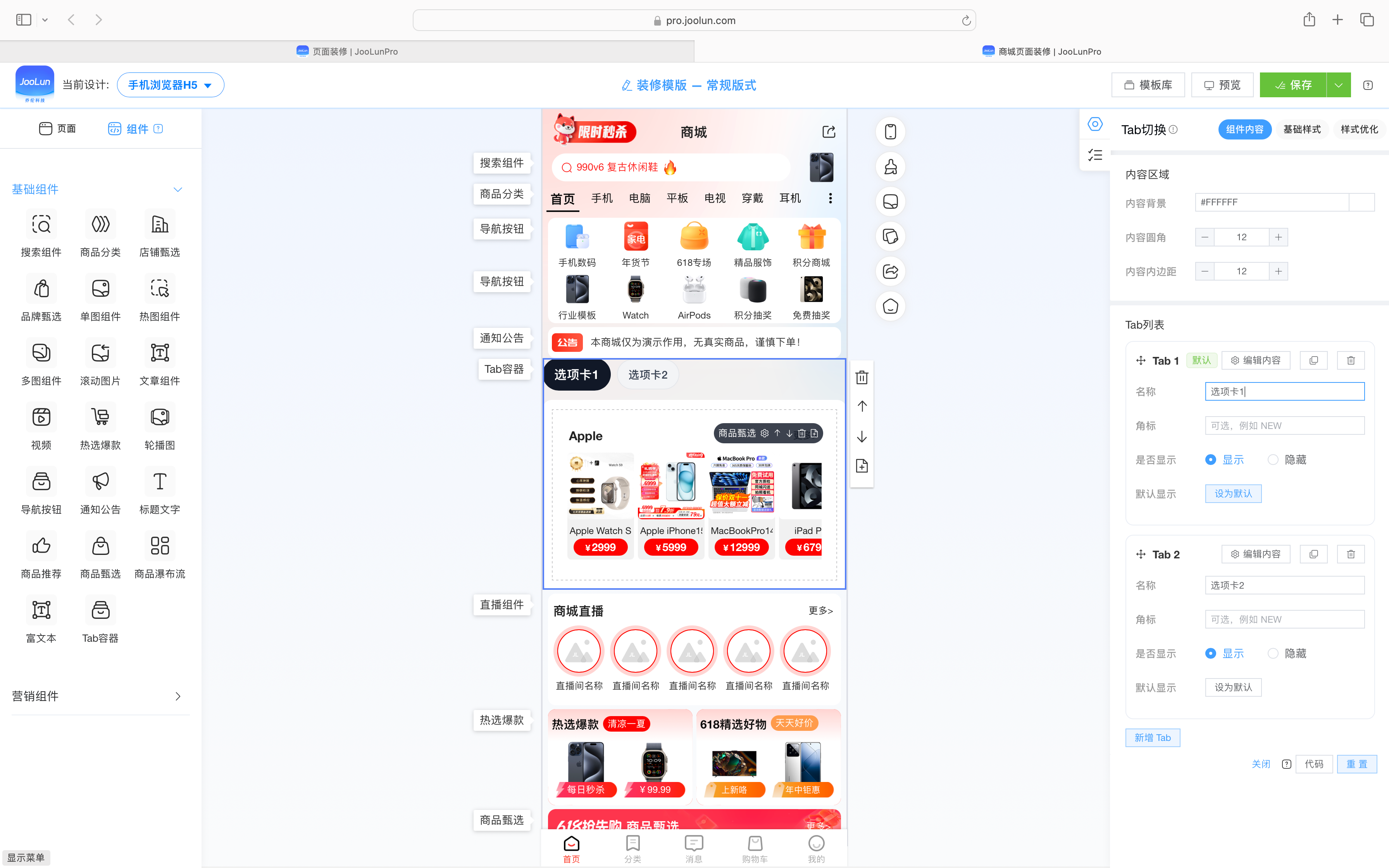The height and width of the screenshot is (868, 1389).
Task: Click the share icon in 商城 header
Action: (829, 132)
